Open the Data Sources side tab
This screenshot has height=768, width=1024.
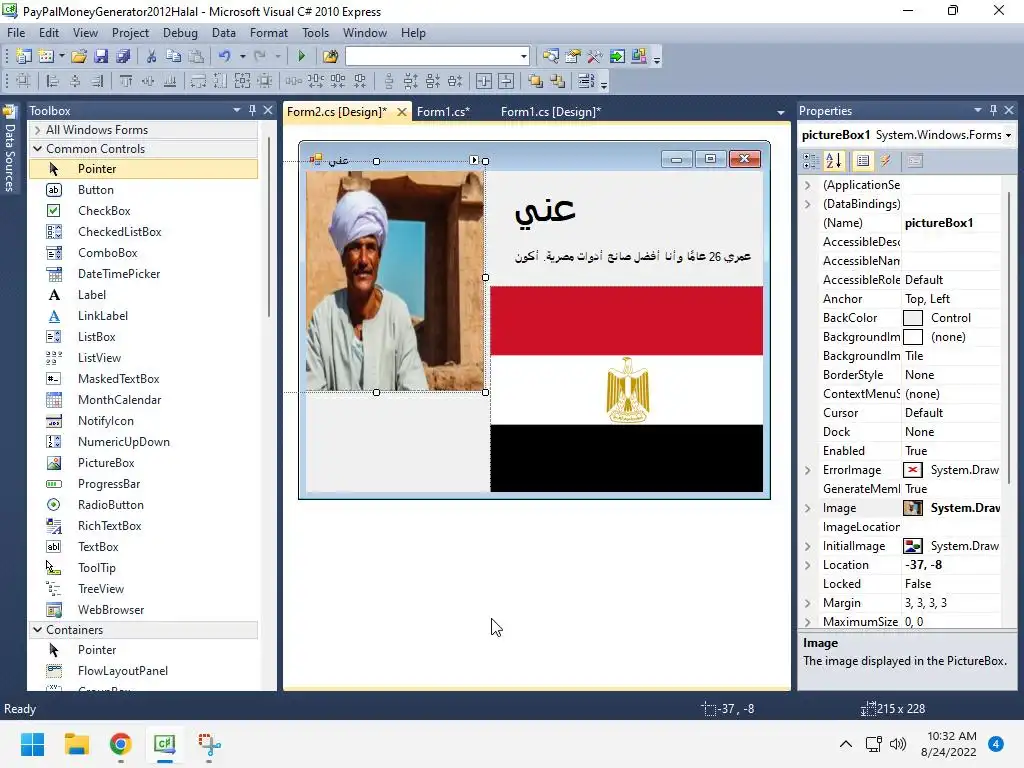(9, 148)
